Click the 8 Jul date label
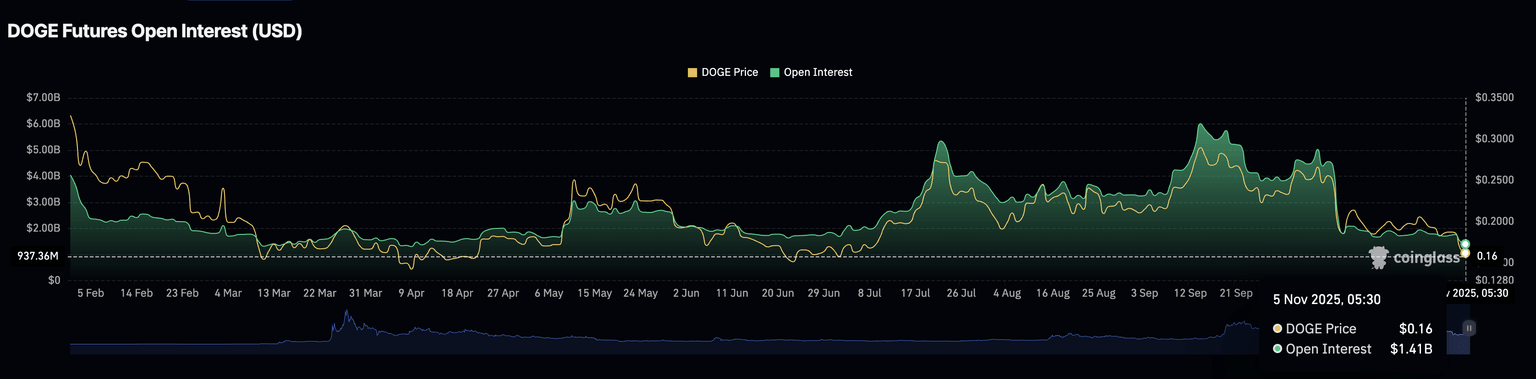1536x379 pixels. point(869,294)
